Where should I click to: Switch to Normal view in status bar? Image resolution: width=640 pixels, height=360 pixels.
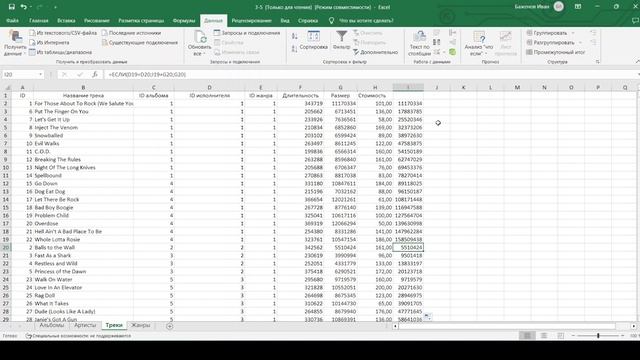pos(527,336)
